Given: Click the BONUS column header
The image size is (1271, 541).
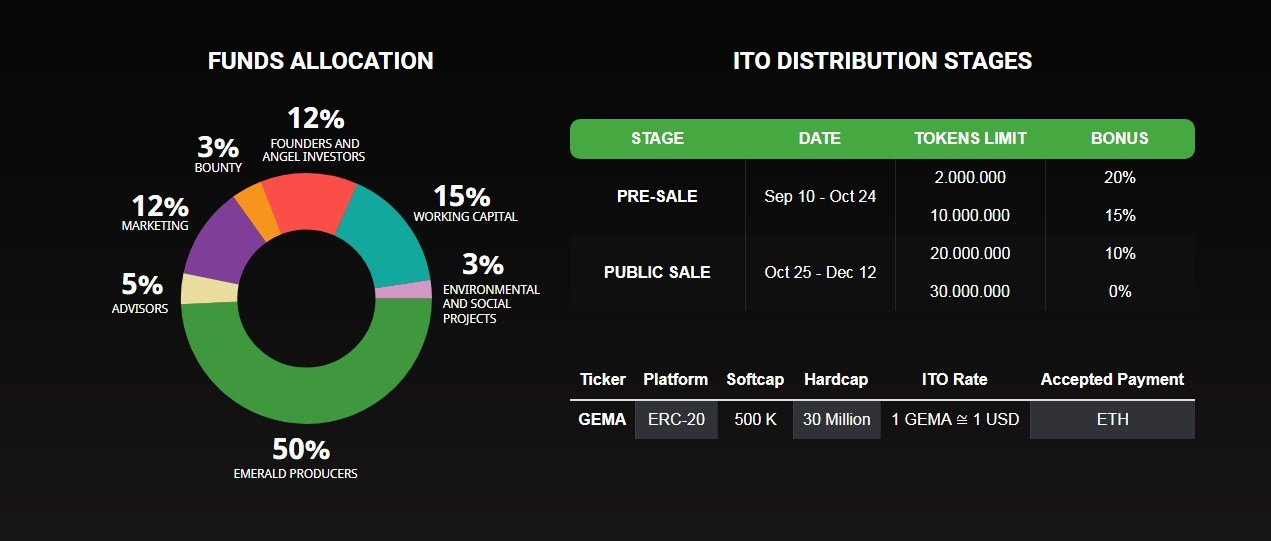Looking at the screenshot, I should click(1119, 138).
